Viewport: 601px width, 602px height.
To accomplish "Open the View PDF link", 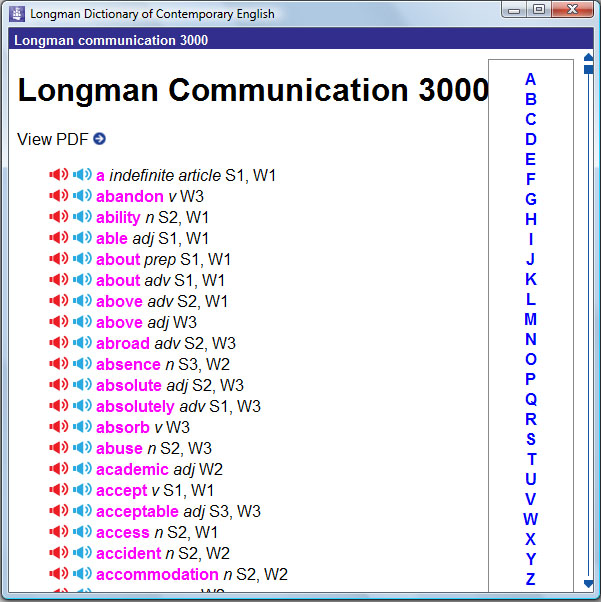I will click(x=53, y=139).
